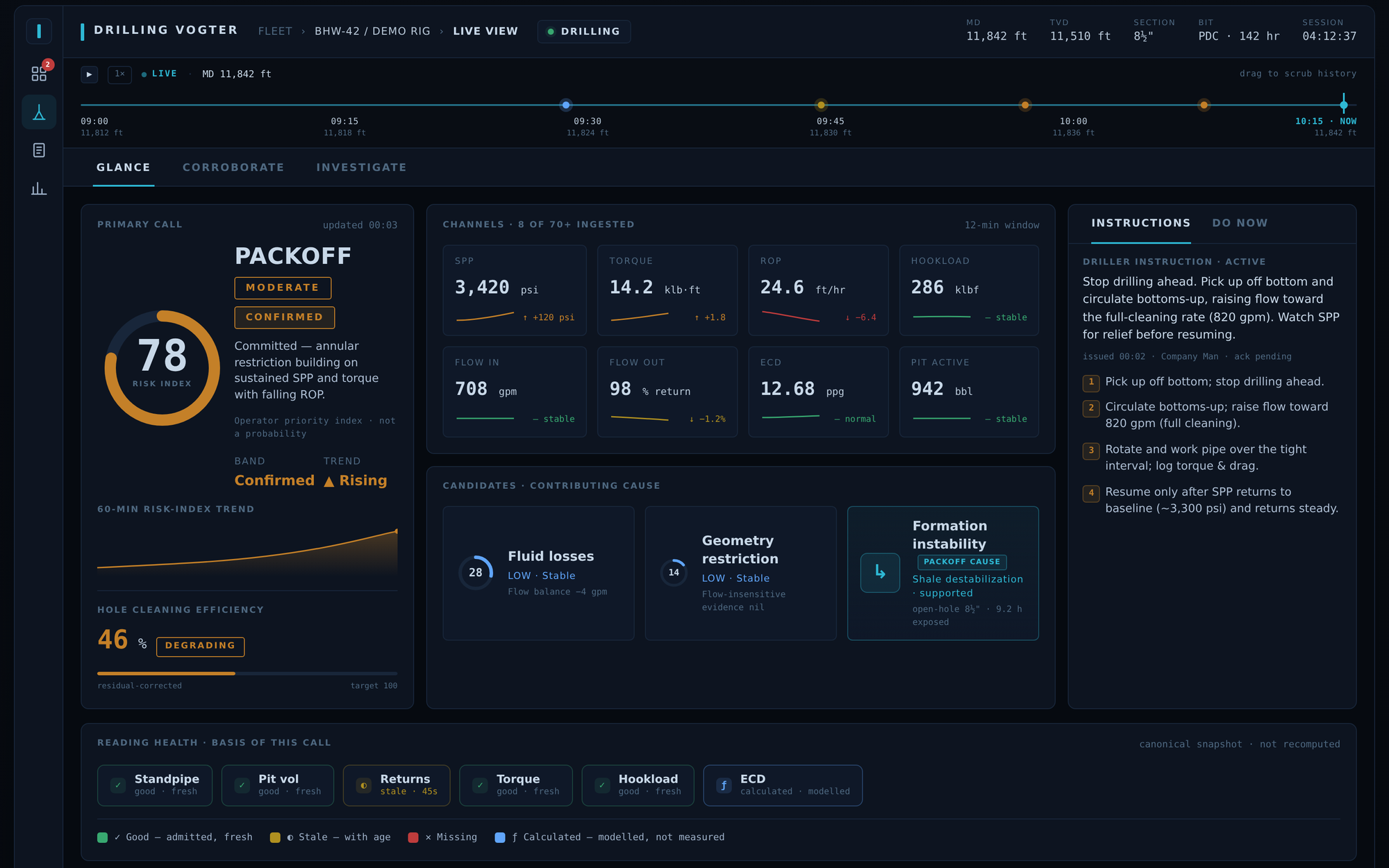The height and width of the screenshot is (868, 1389).
Task: Click the Geometry restriction 14 gauge
Action: (x=674, y=572)
